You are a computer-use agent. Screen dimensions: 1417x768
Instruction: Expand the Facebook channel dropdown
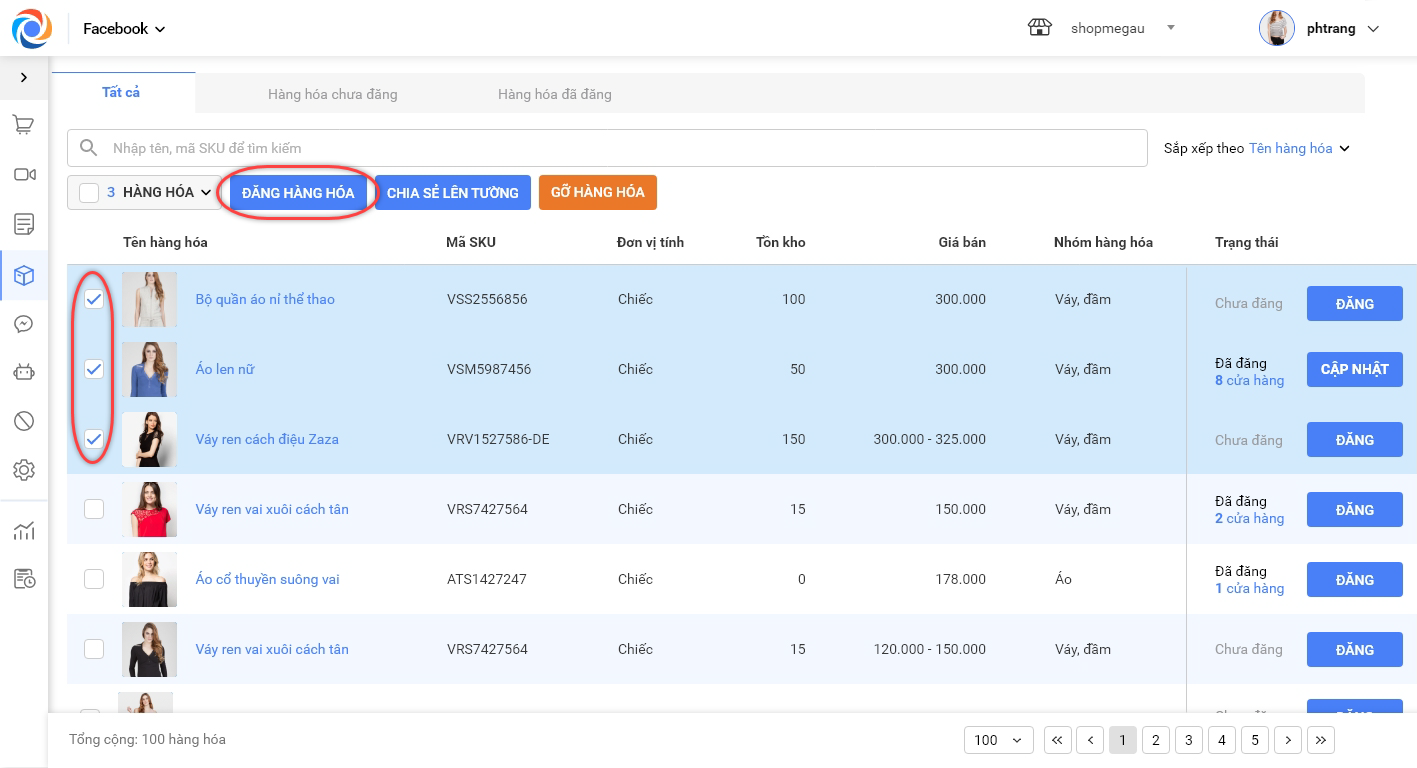pyautogui.click(x=124, y=29)
